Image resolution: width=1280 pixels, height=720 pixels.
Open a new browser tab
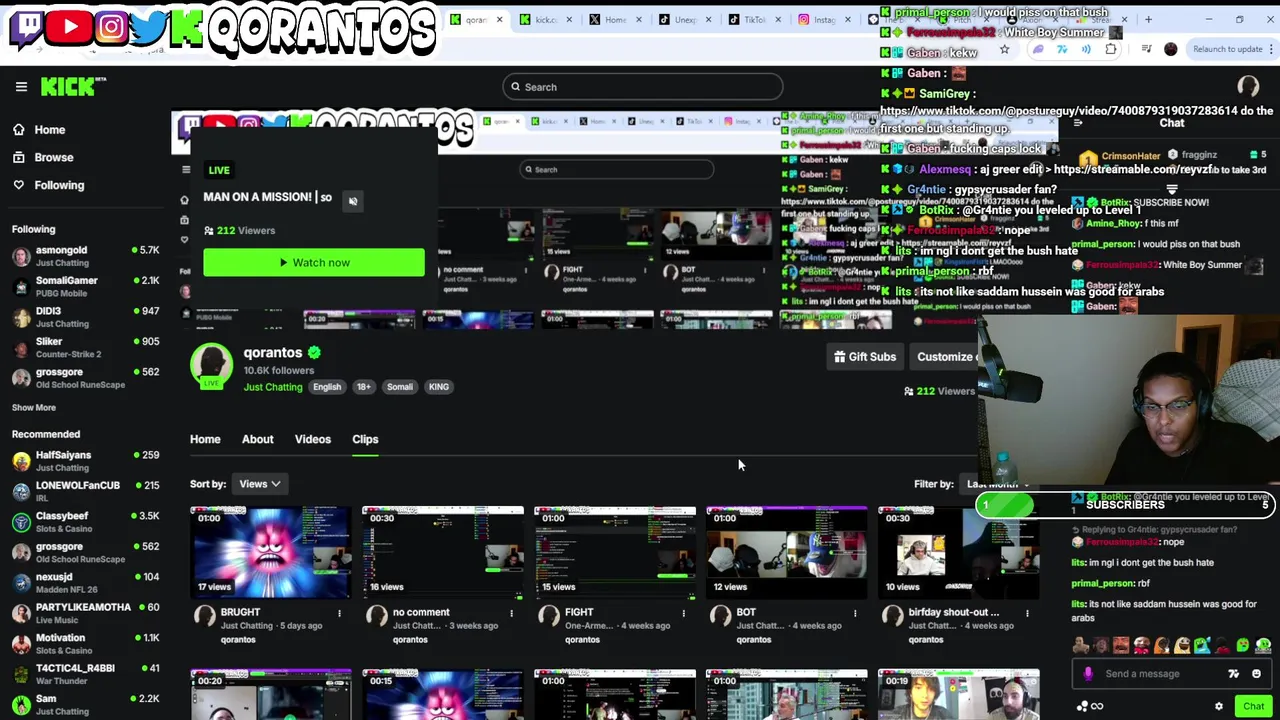pyautogui.click(x=1148, y=19)
